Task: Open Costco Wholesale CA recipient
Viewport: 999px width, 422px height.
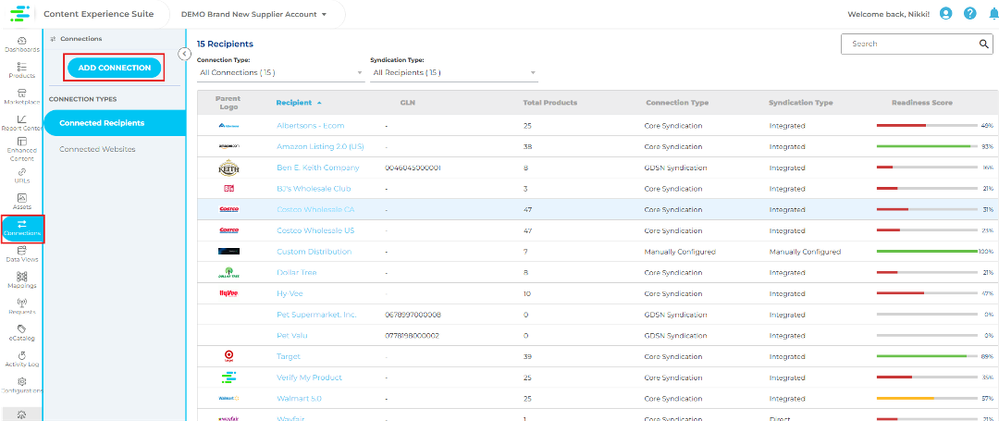Action: tap(315, 210)
